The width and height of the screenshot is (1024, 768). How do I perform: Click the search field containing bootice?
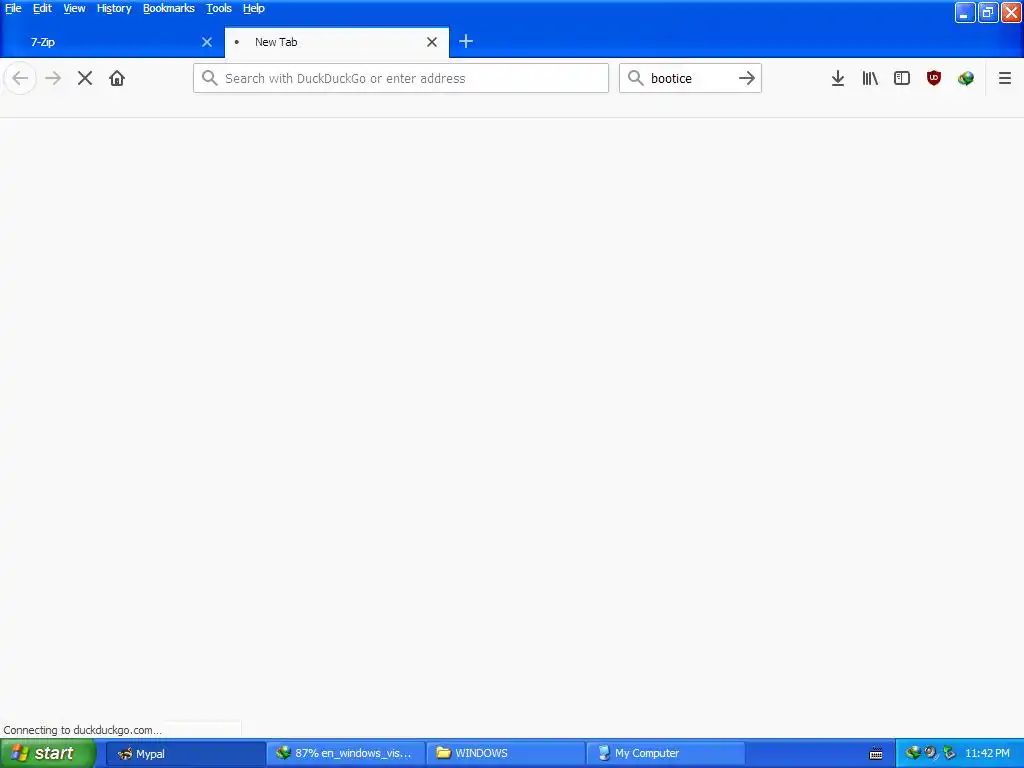pos(690,78)
